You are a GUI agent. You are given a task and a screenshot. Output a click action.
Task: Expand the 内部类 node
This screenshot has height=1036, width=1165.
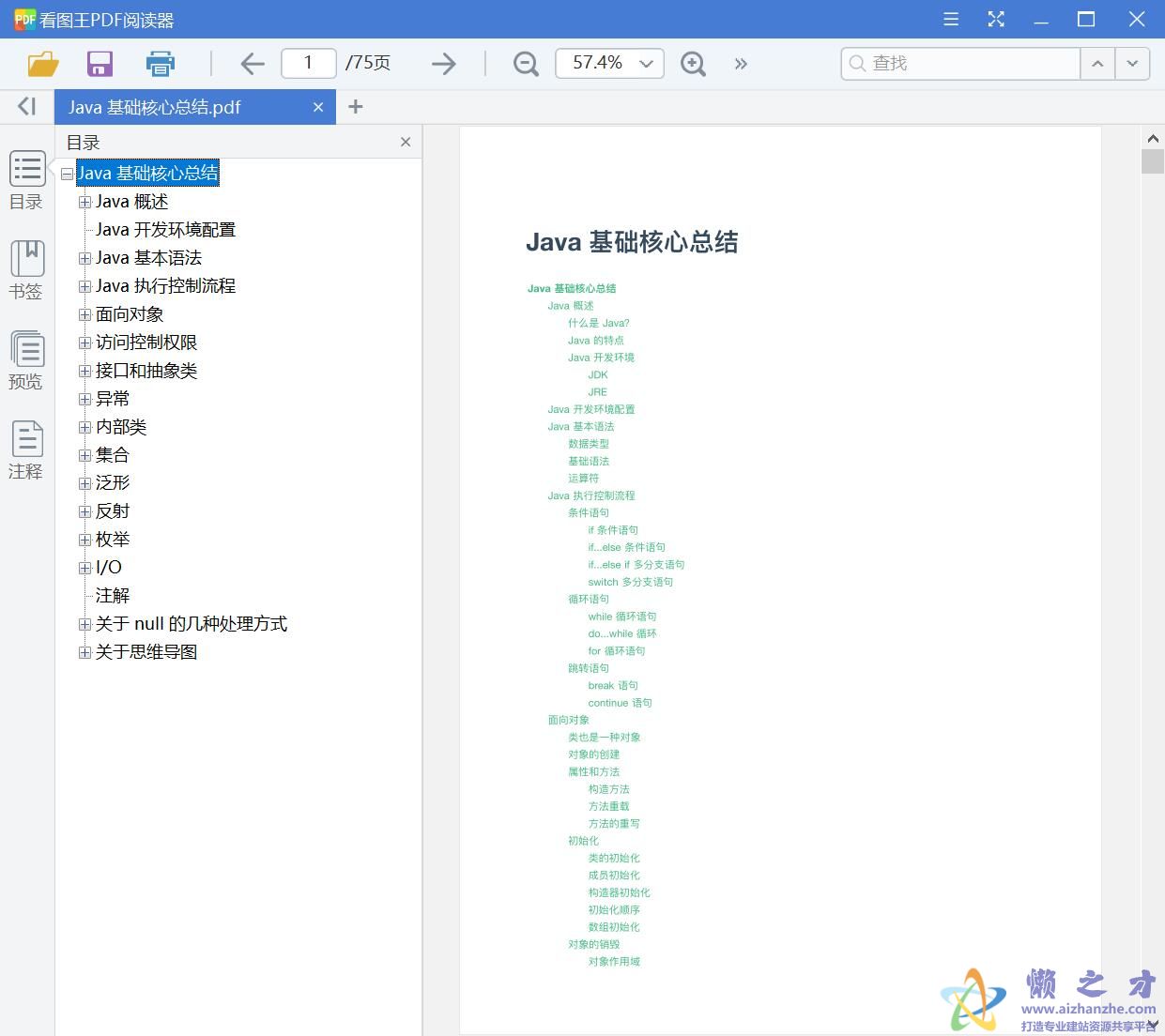click(84, 427)
